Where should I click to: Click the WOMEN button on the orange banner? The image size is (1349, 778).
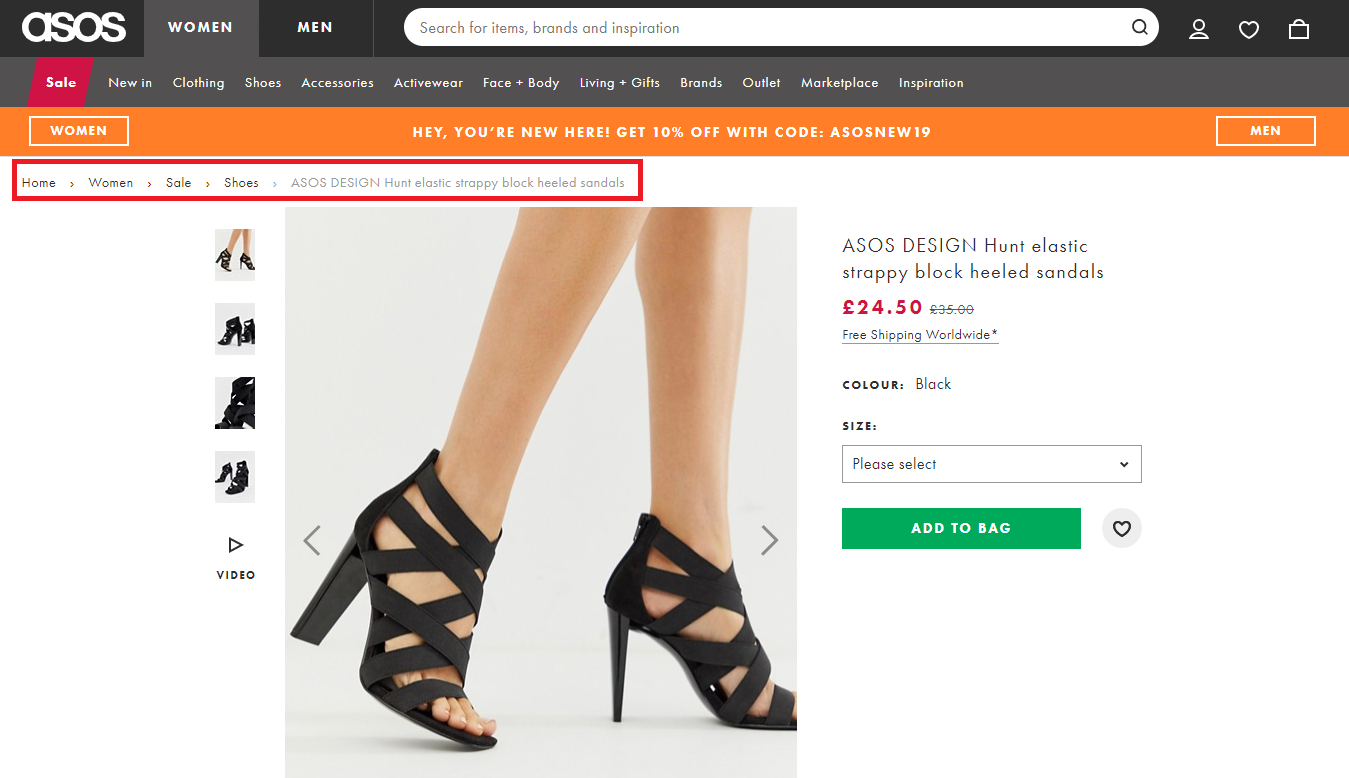78,131
